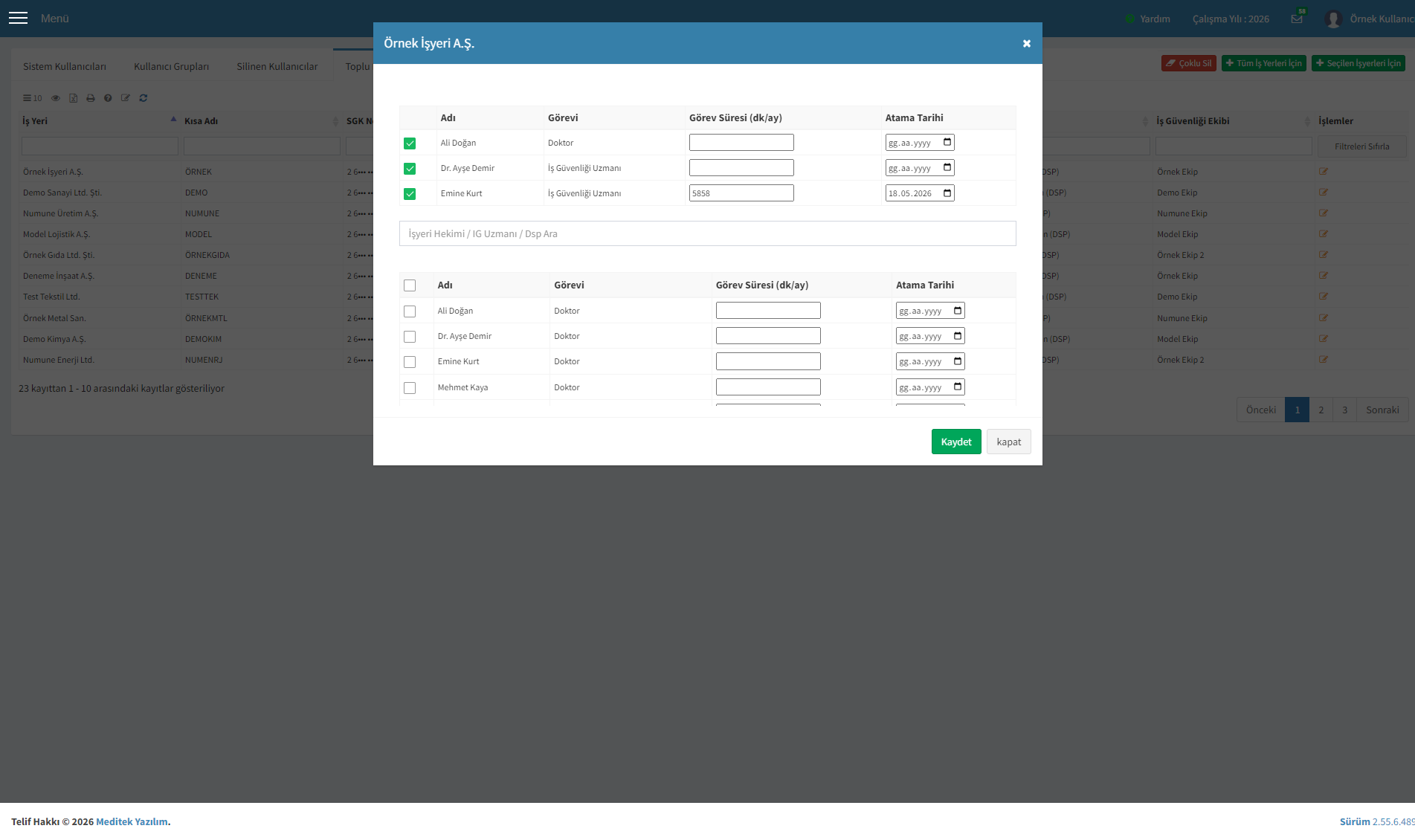The height and width of the screenshot is (840, 1415).
Task: Open the hamburger Menü icon
Action: (x=18, y=19)
